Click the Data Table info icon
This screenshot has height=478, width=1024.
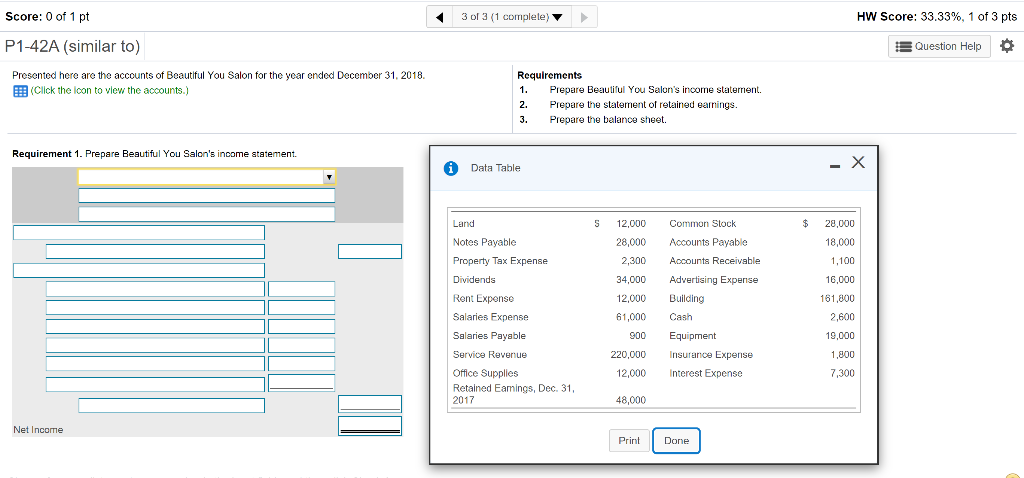(x=450, y=168)
